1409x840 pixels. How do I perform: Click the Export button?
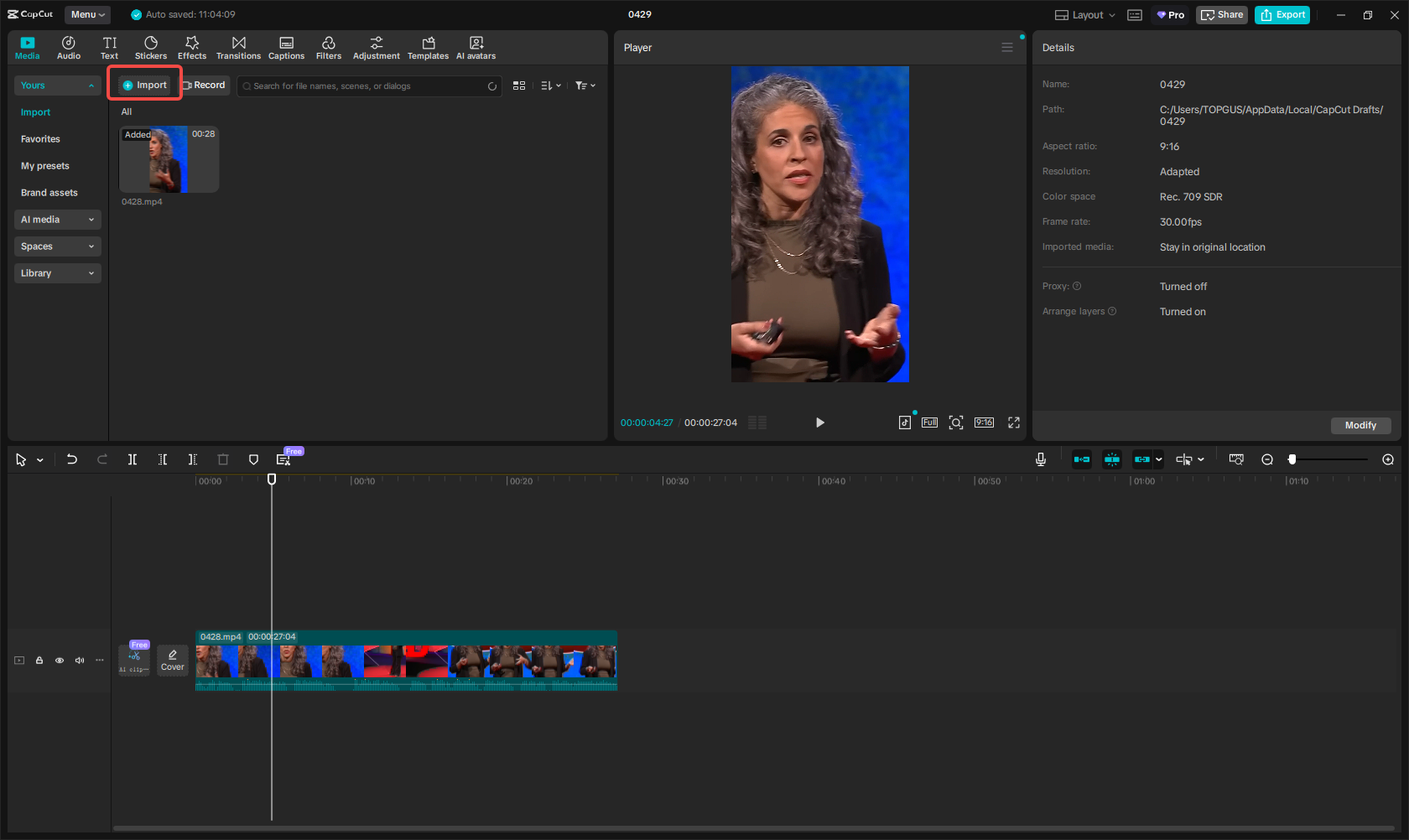1282,14
